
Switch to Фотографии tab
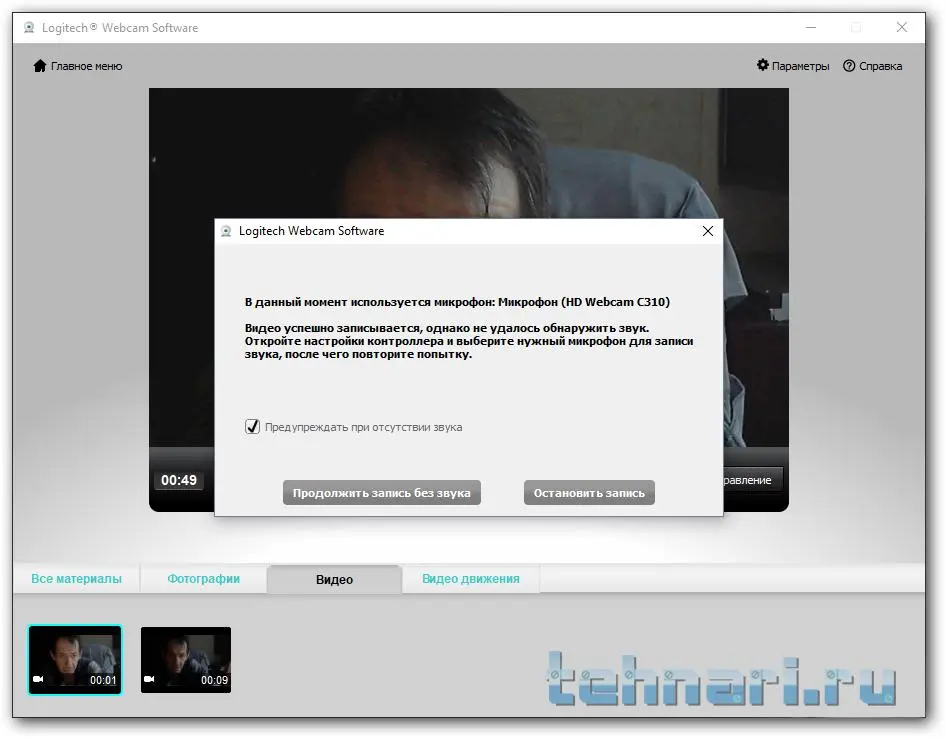coord(203,579)
